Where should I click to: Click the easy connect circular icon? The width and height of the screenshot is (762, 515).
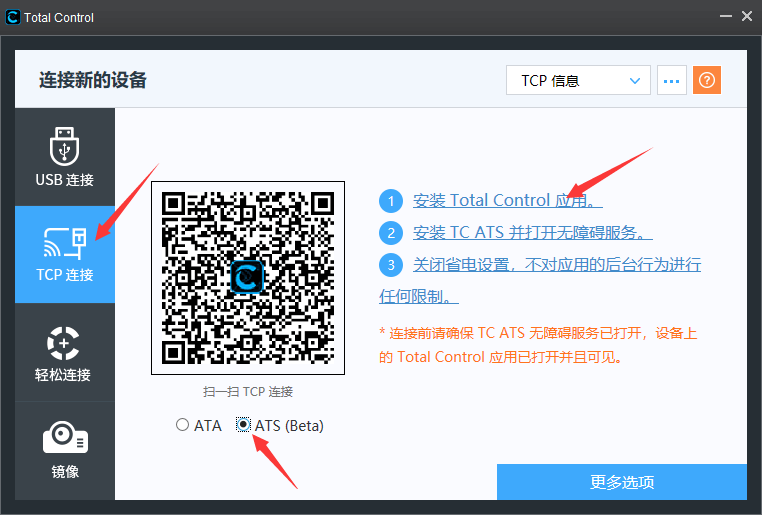(63, 343)
